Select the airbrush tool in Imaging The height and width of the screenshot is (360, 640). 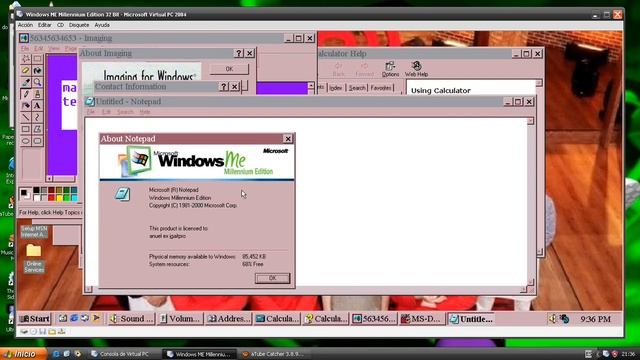click(26, 106)
